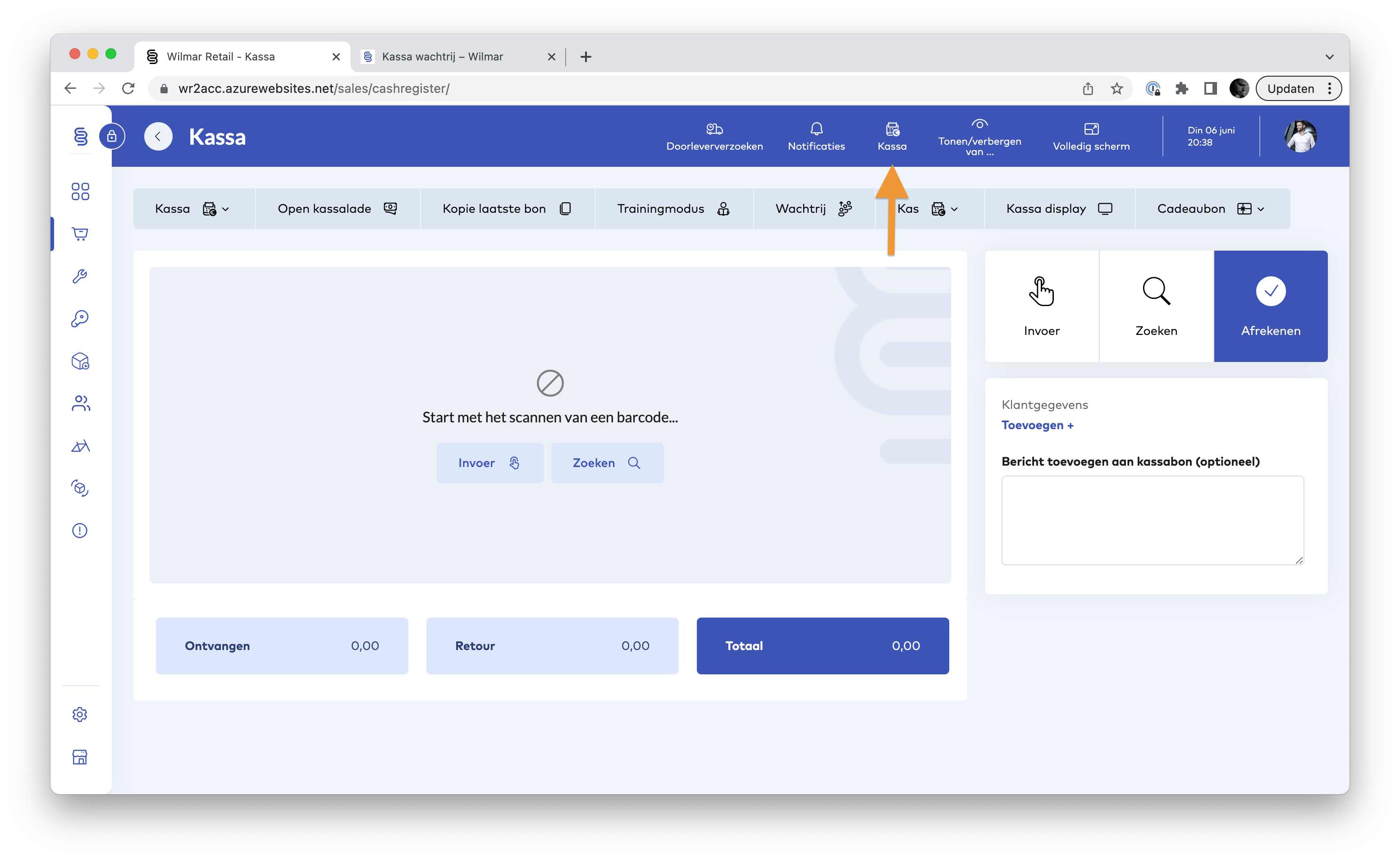Toggle Tonen/verbergen van eye in header
1400x861 pixels.
click(x=979, y=137)
